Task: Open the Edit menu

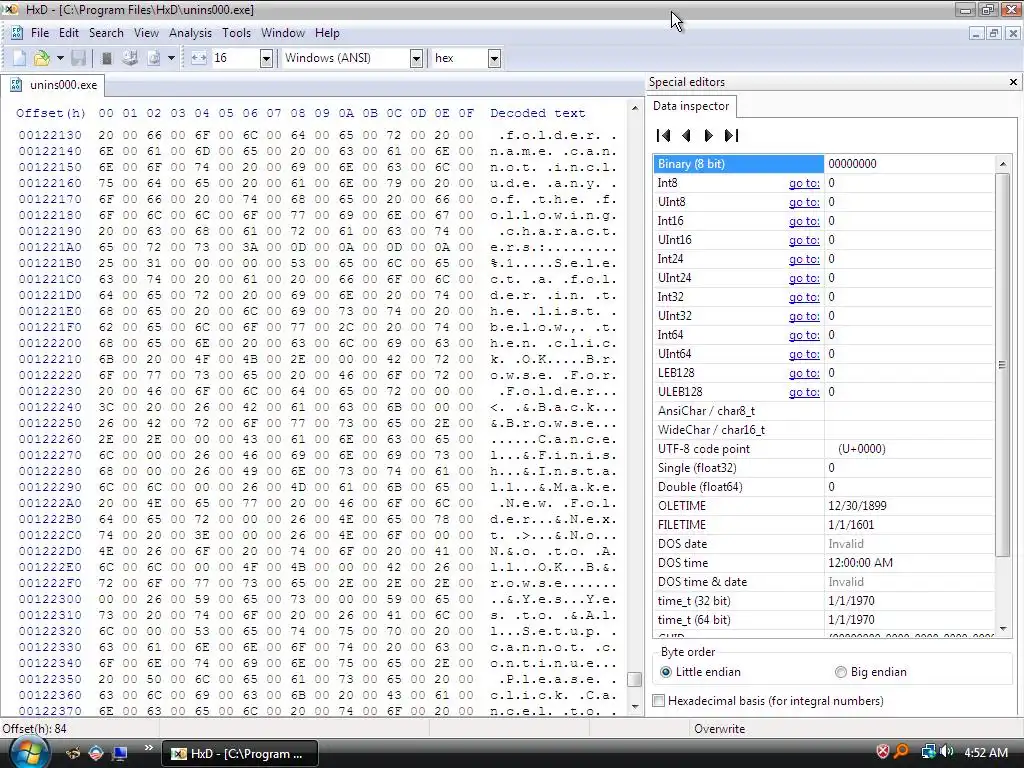Action: click(x=69, y=33)
